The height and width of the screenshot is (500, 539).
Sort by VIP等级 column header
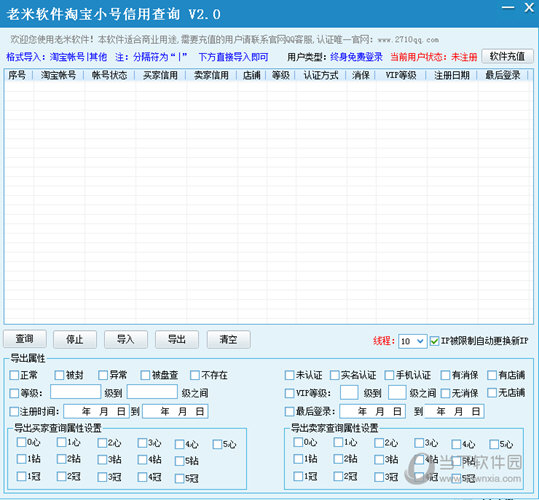pyautogui.click(x=401, y=75)
